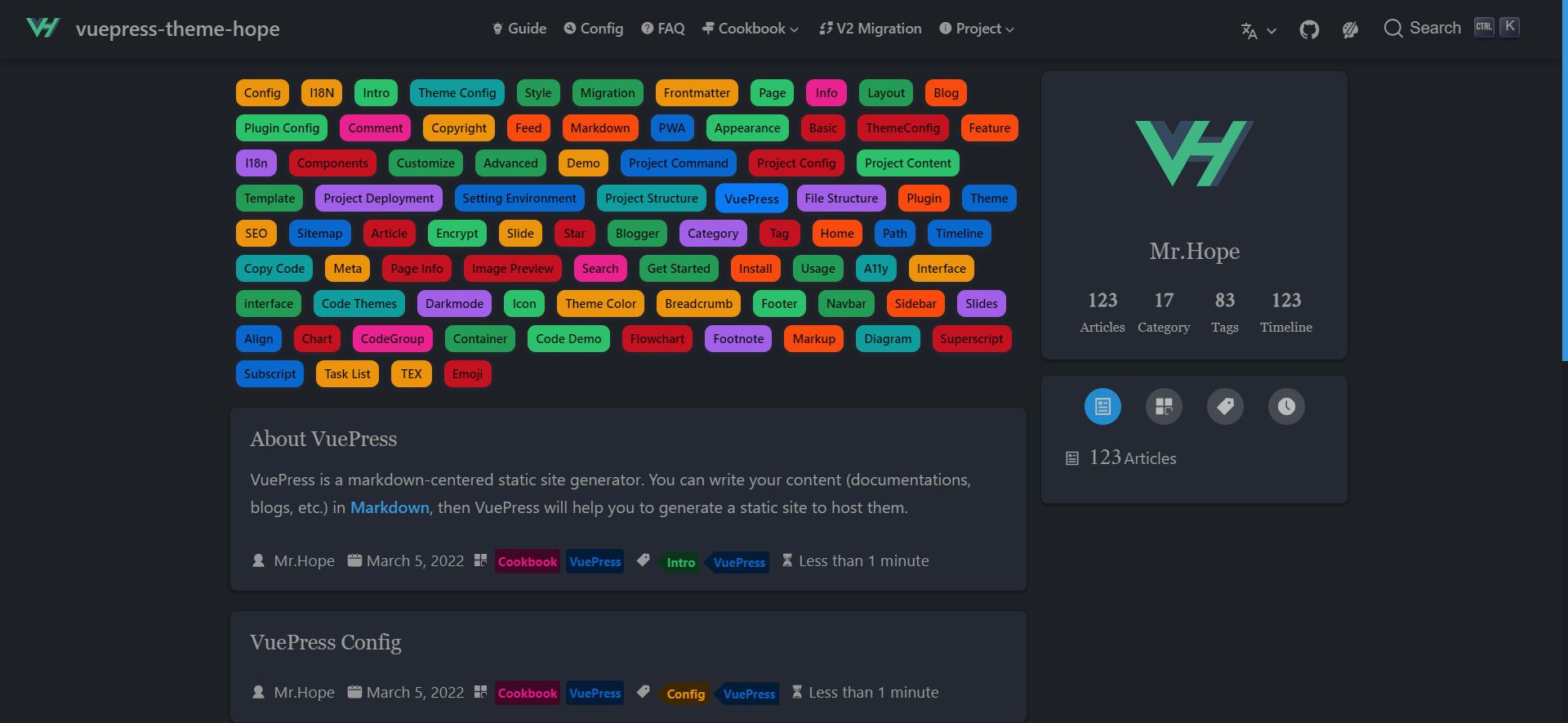
Task: Expand the Cookbook navbar dropdown
Action: 751,29
